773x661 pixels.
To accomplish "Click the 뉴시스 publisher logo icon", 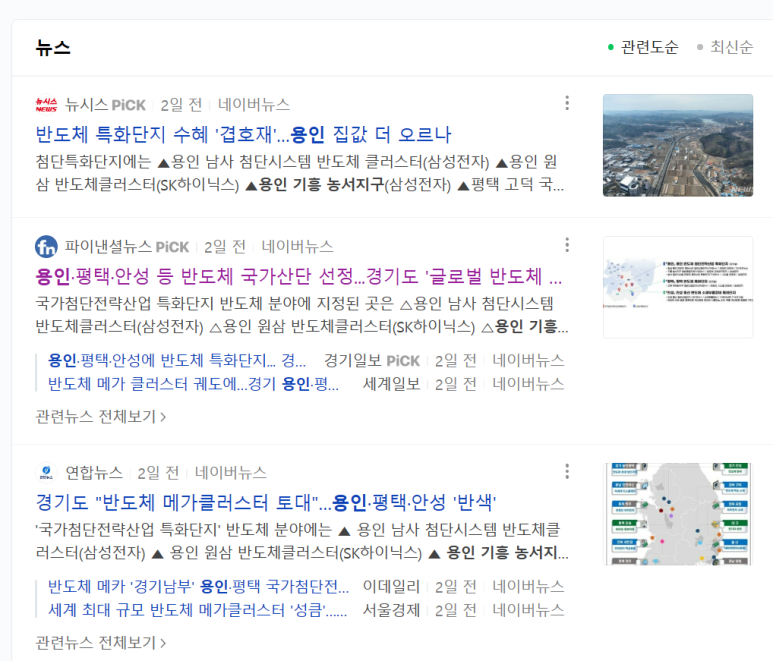I will pos(46,104).
